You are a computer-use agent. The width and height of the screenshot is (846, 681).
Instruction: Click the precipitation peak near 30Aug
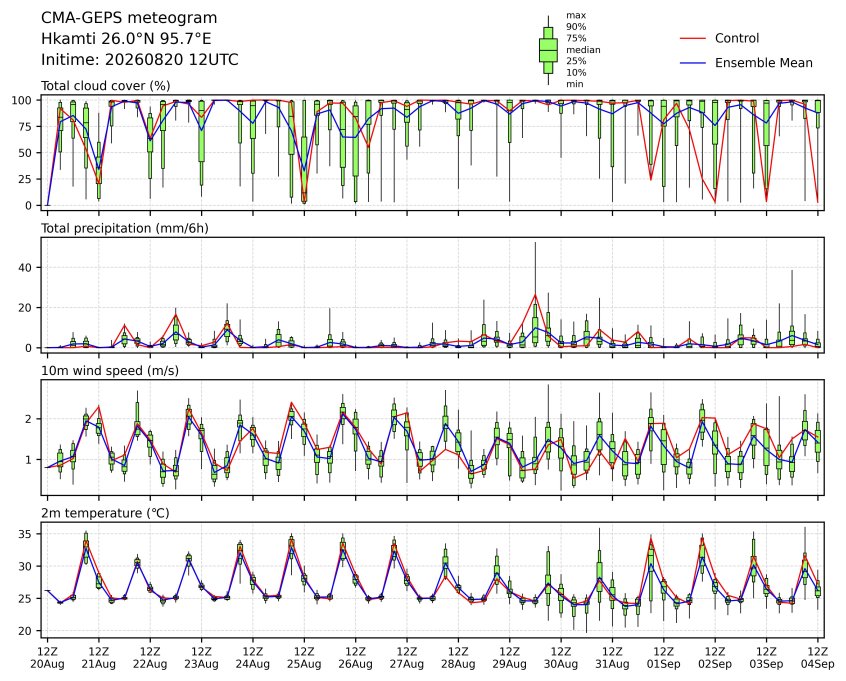[535, 295]
